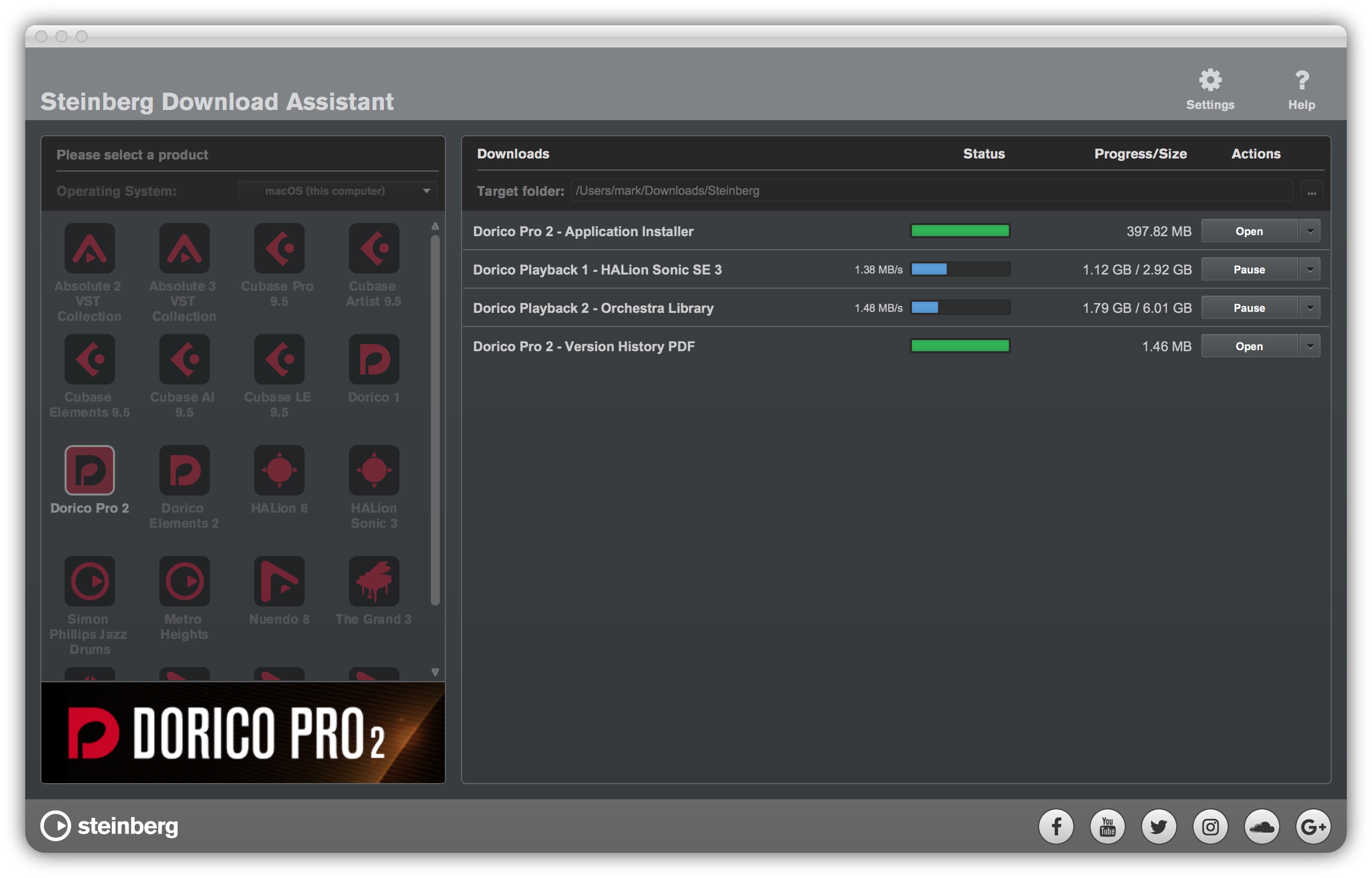
Task: Choose Absolute 3 VST Collection icon
Action: point(184,248)
